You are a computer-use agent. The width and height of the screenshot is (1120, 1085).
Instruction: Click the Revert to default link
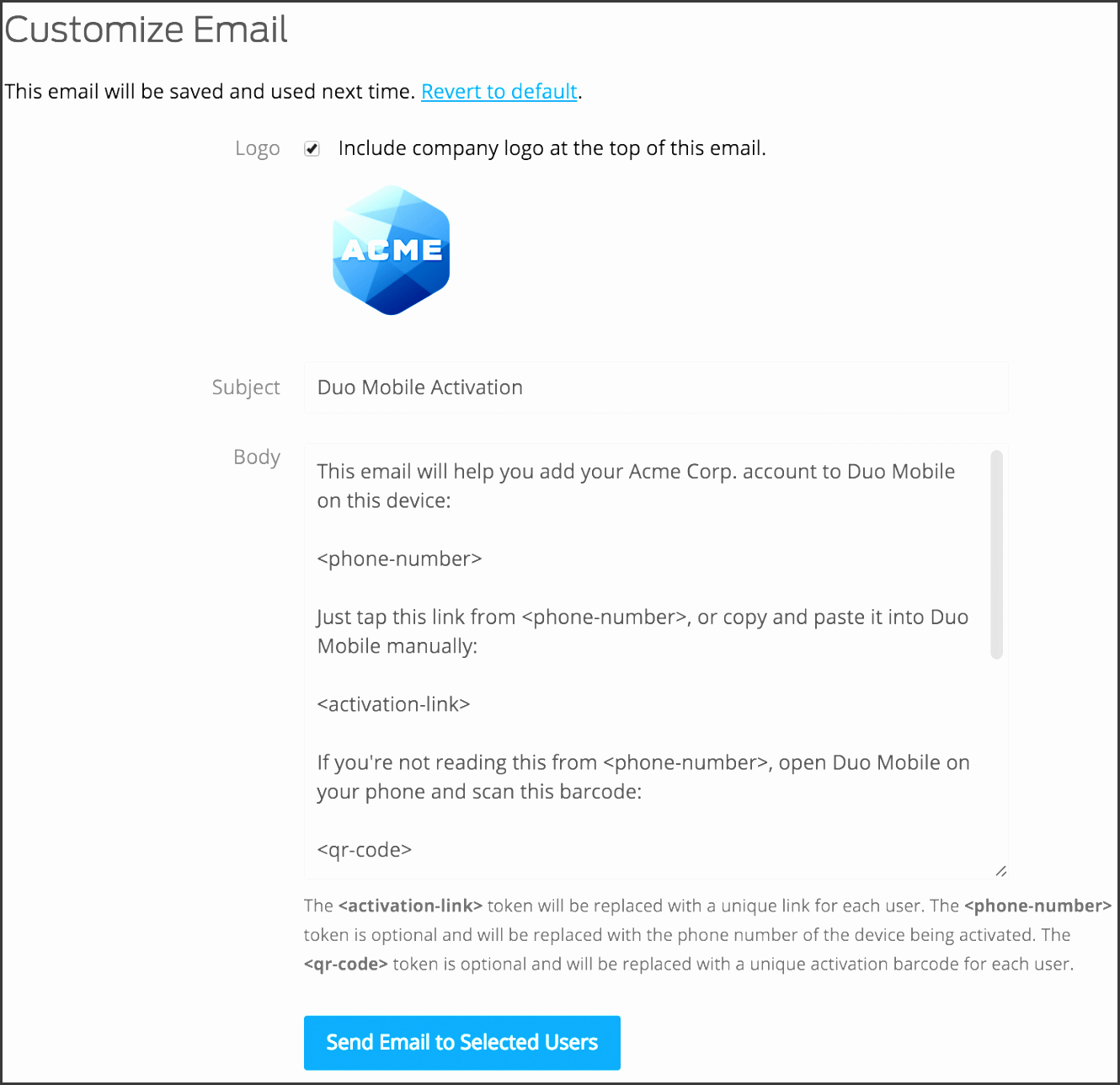pos(499,91)
